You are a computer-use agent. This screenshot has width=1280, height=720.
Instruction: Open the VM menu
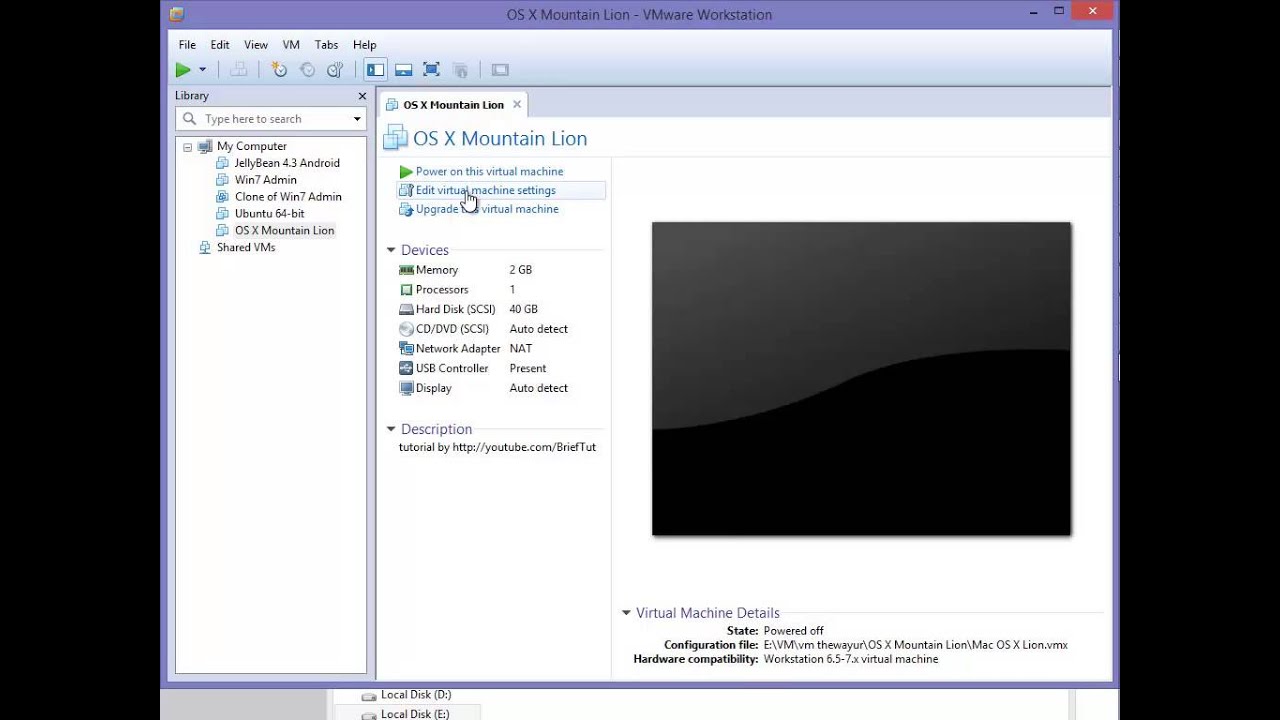pyautogui.click(x=291, y=45)
